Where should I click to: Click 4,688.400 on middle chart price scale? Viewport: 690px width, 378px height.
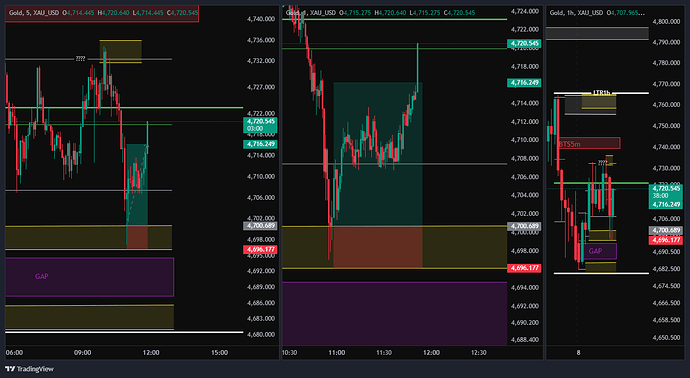[525, 339]
